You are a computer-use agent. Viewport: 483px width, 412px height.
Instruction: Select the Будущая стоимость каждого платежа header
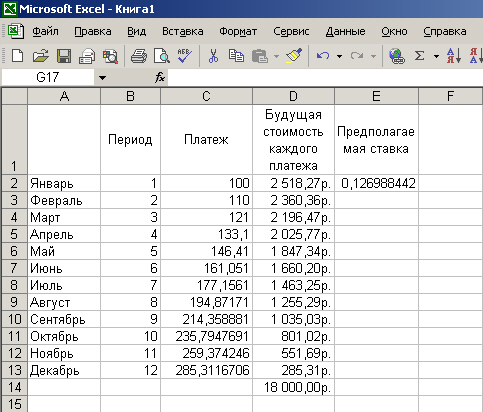pos(293,139)
